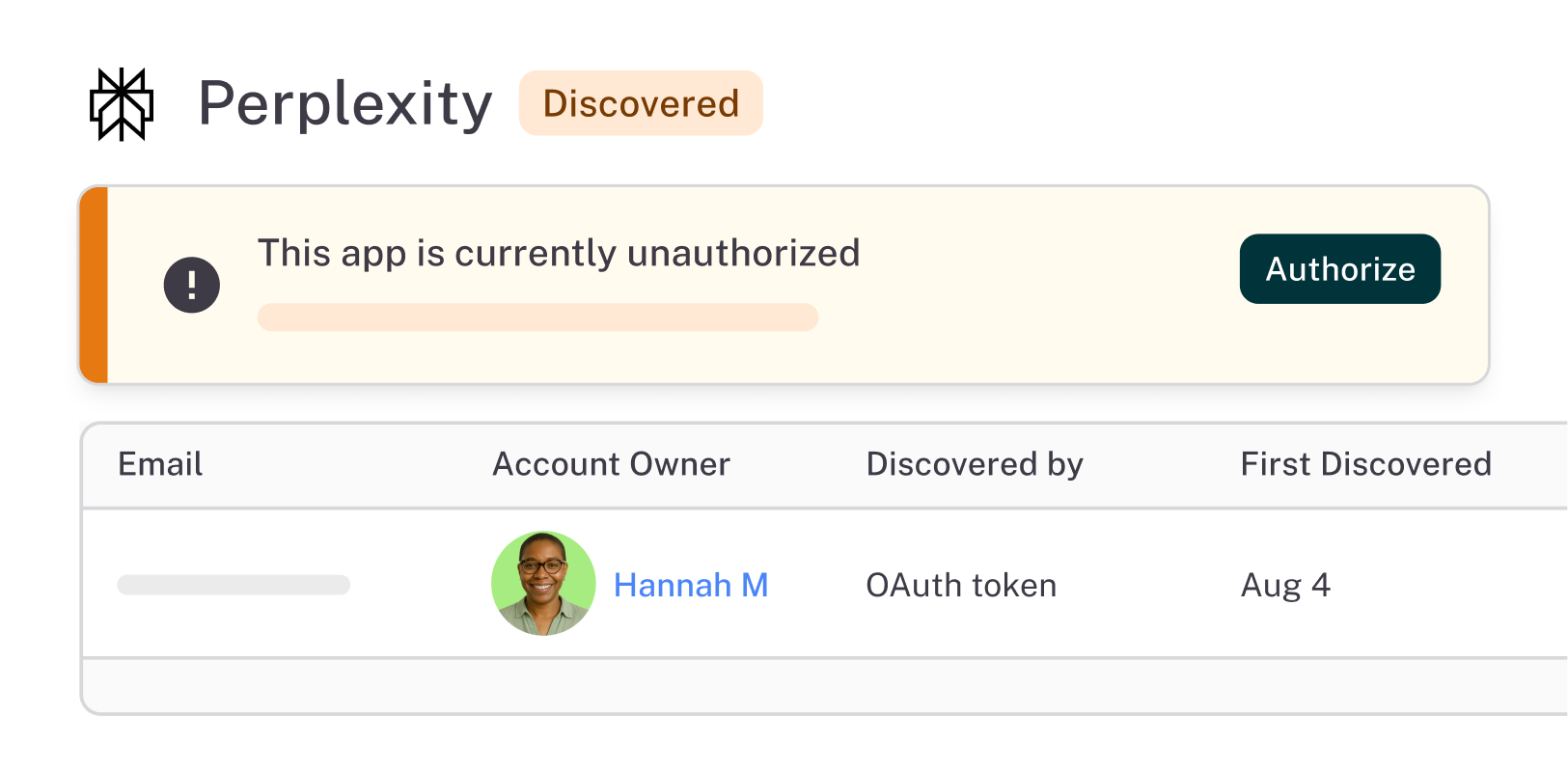This screenshot has width=1568, height=772.
Task: Open Hannah M's profile link
Action: (691, 584)
